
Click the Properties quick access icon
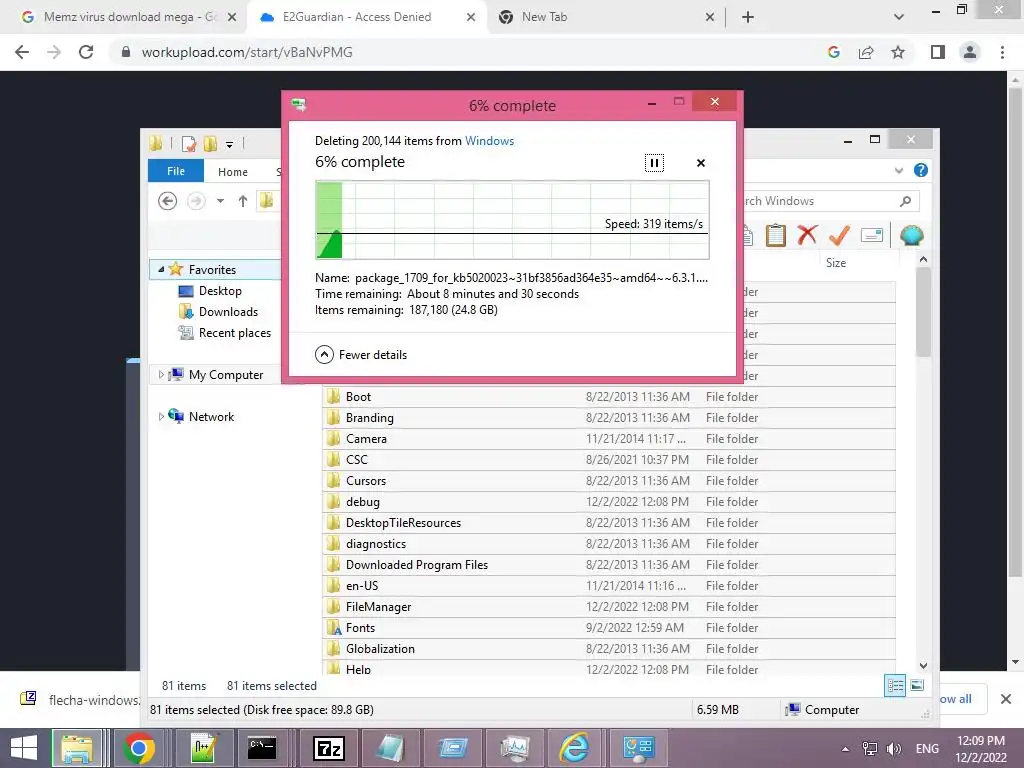[x=189, y=144]
